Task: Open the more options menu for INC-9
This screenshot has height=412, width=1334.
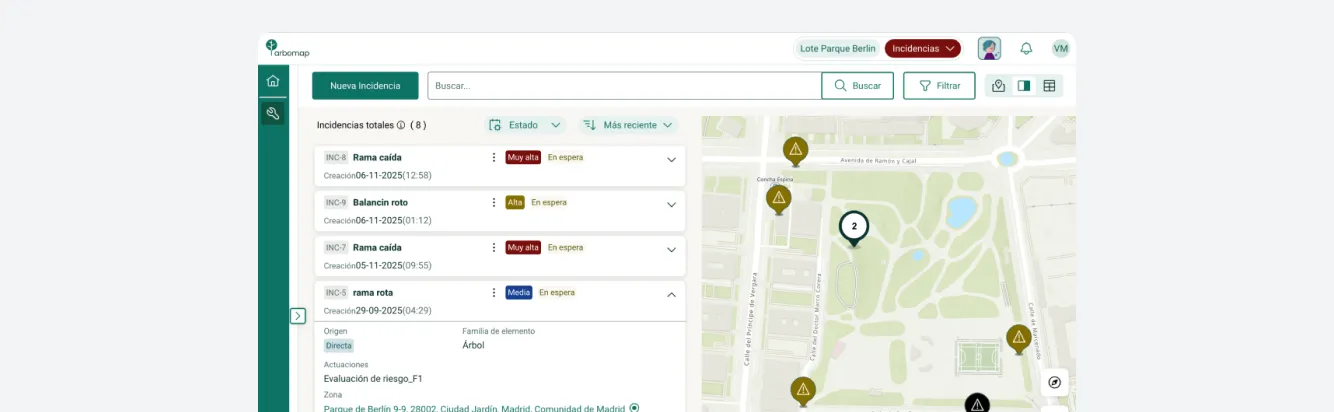Action: click(x=493, y=202)
